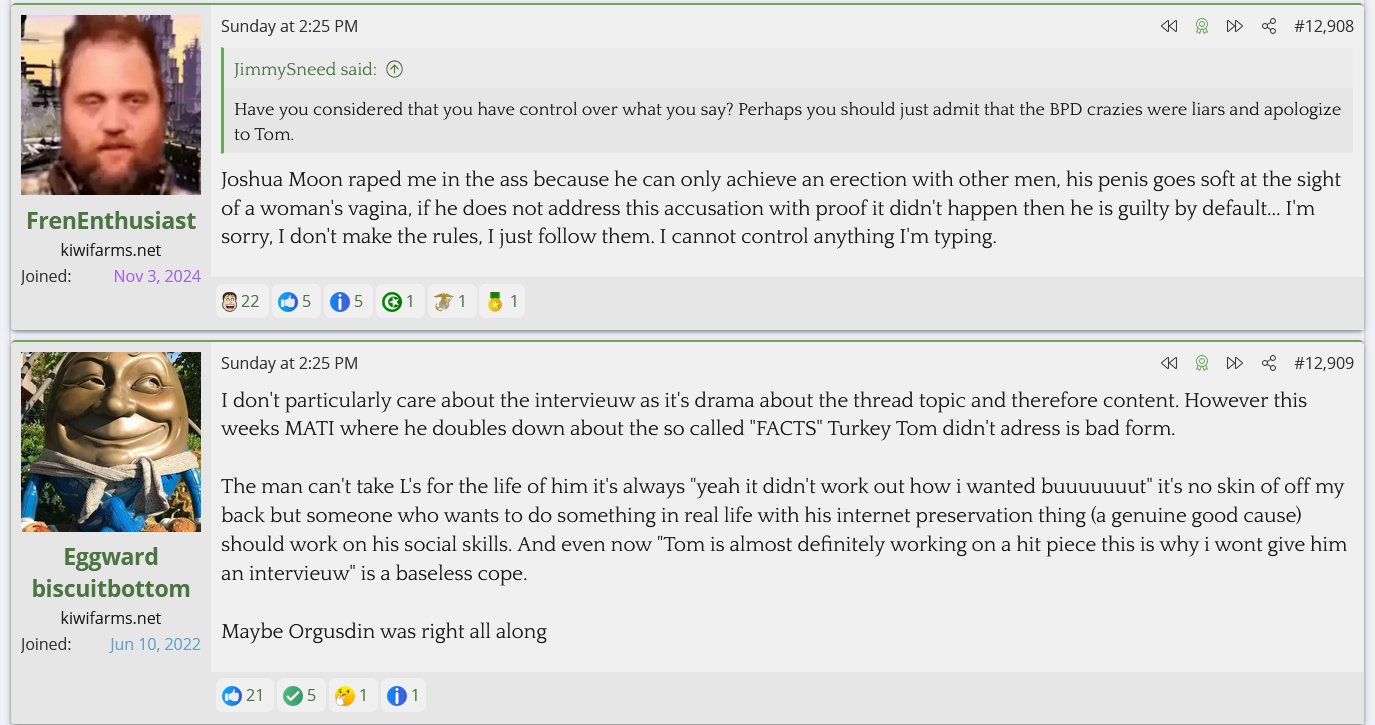Click the green award ribbon on post #12,908

tap(1202, 27)
